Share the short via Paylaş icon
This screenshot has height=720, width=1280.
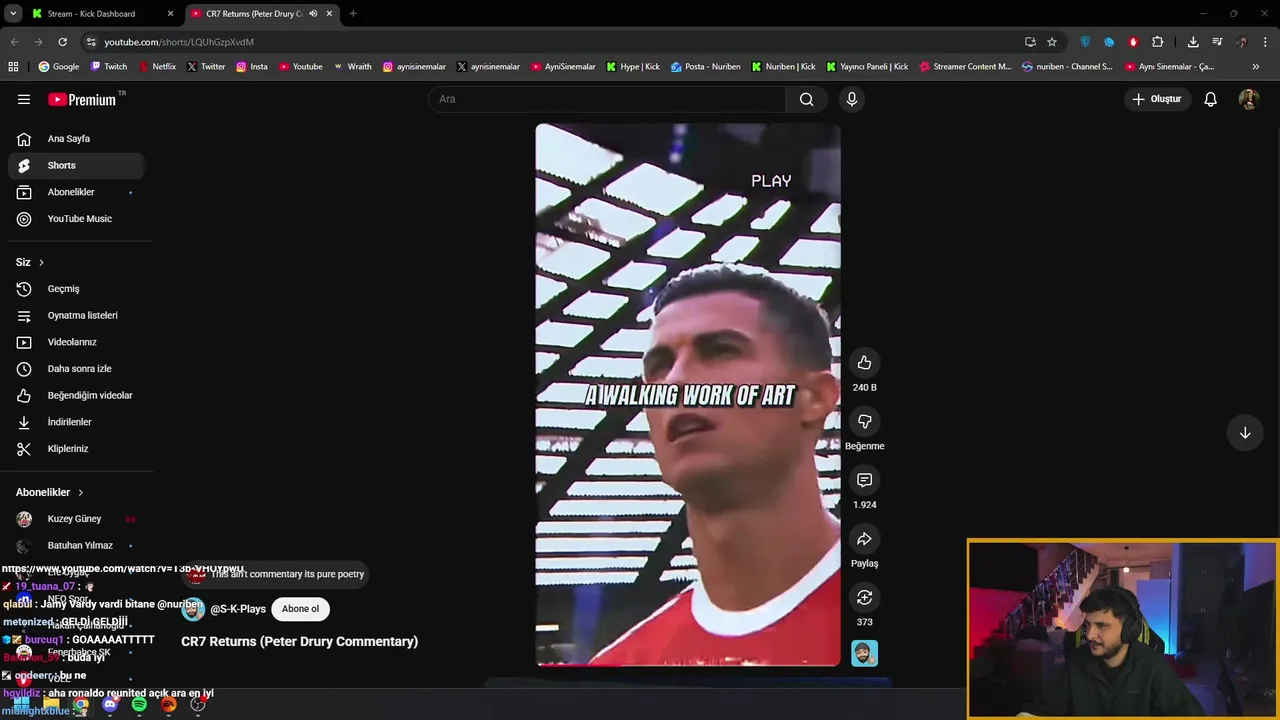coord(864,539)
